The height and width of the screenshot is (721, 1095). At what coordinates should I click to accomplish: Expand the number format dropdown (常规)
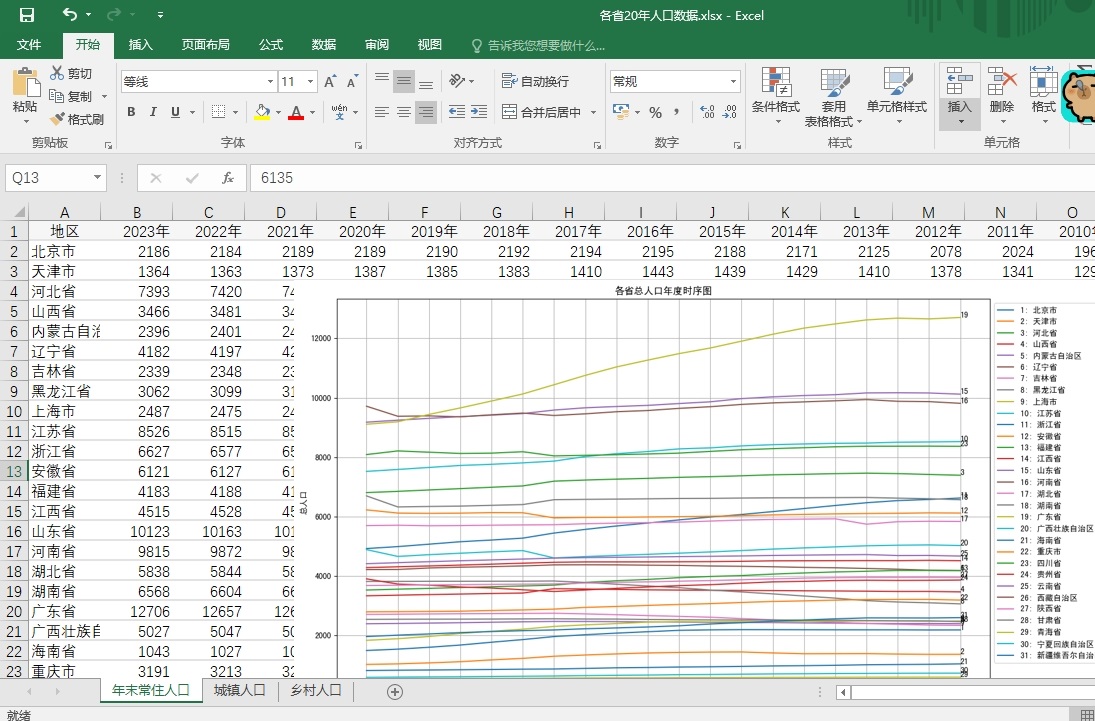point(733,82)
